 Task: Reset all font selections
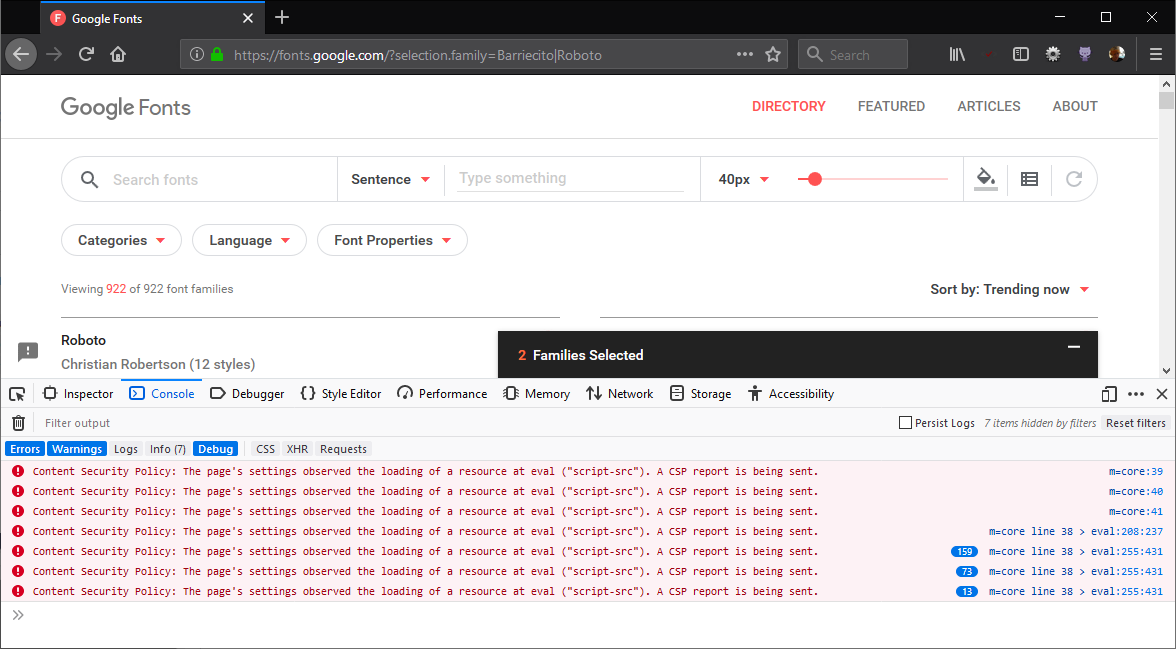pos(1074,178)
